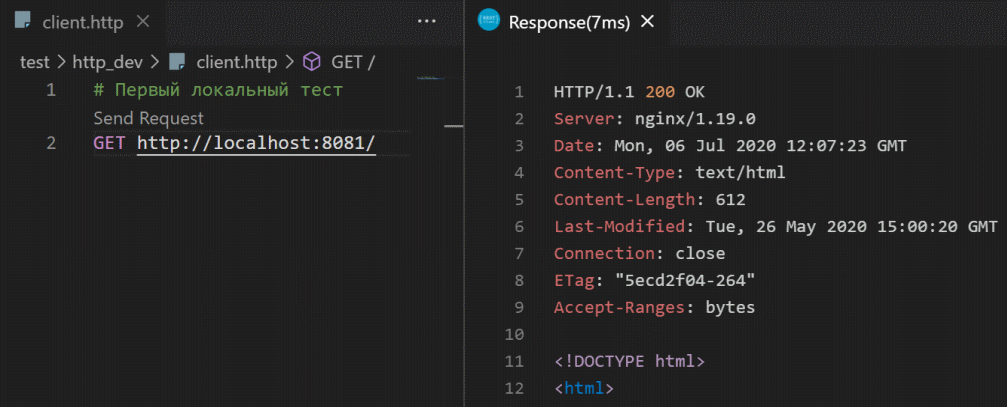Click the HTTP/1.1 200 OK response line

(629, 92)
